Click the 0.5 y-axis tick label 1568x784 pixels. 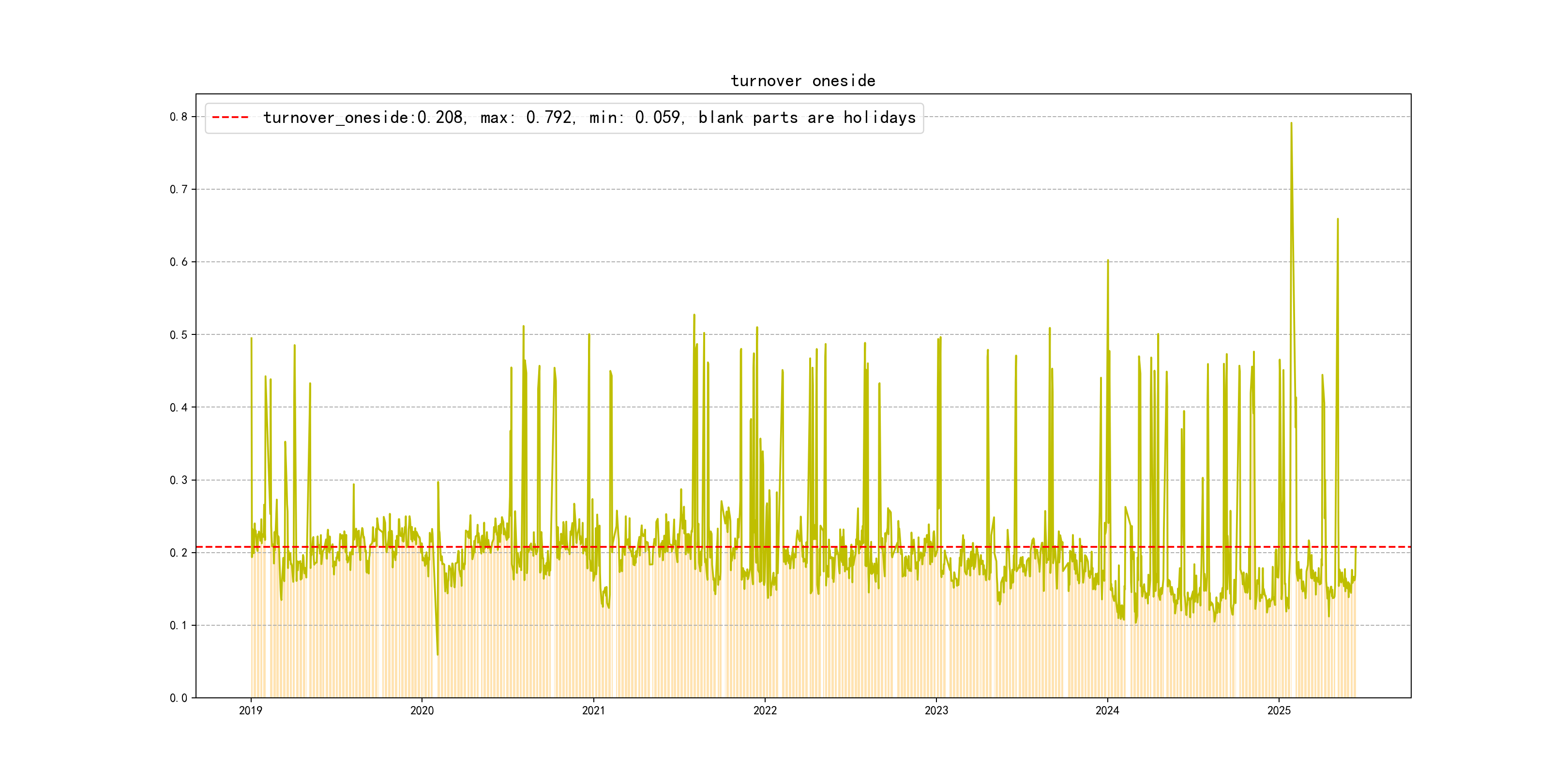point(179,335)
